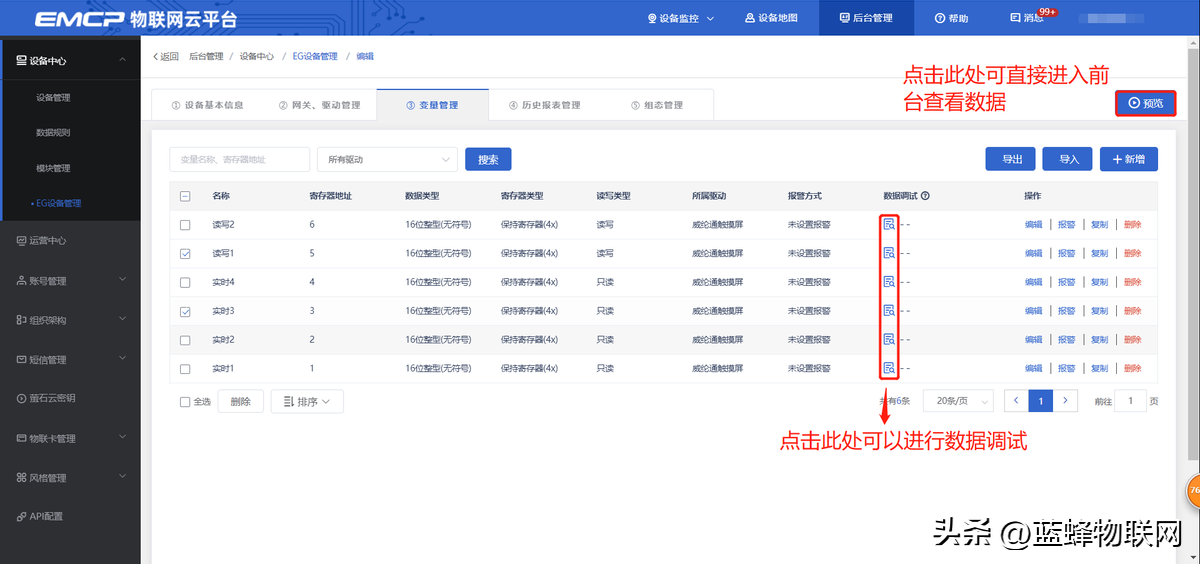Click the 预览 preview button
This screenshot has width=1200, height=564.
(x=1145, y=103)
